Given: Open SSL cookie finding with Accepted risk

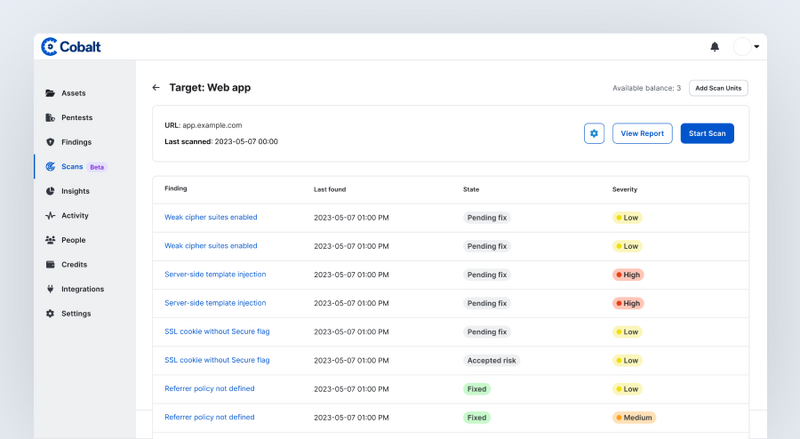Looking at the screenshot, I should 217,360.
